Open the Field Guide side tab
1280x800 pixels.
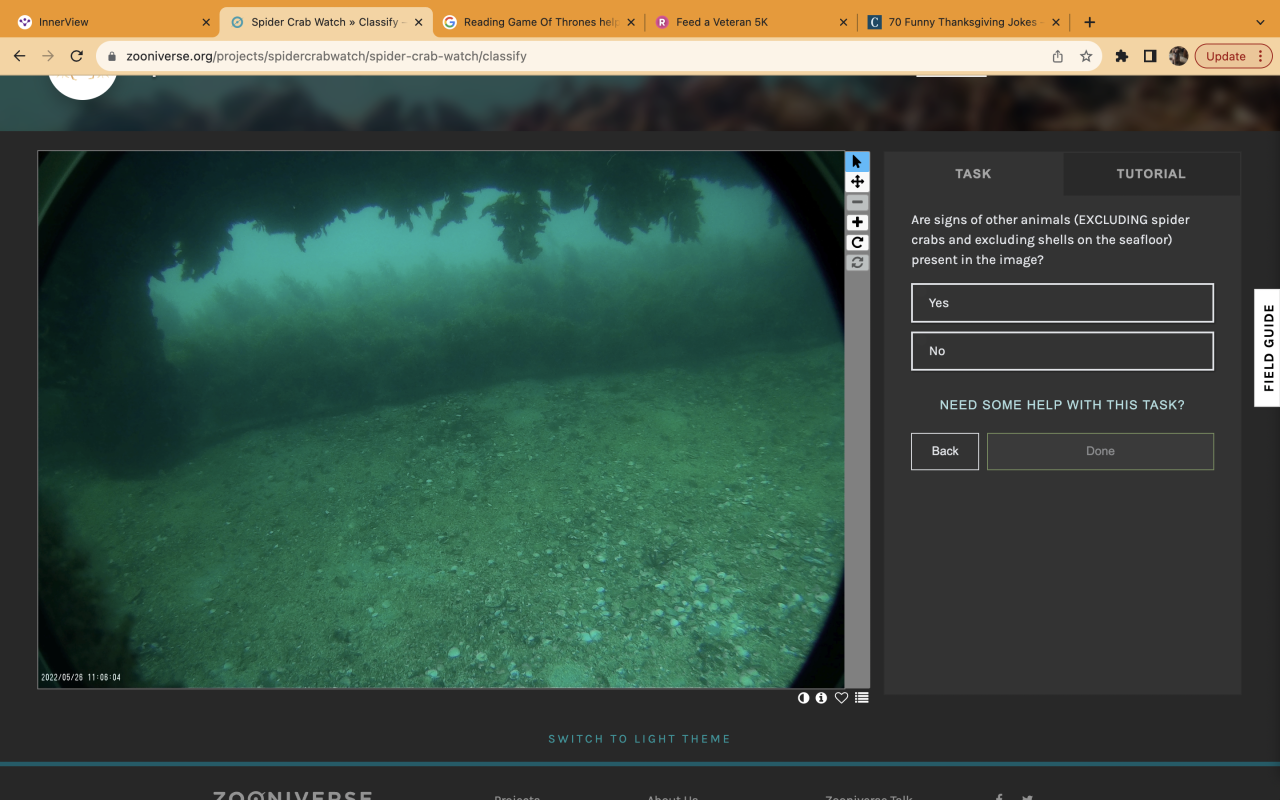[1268, 348]
